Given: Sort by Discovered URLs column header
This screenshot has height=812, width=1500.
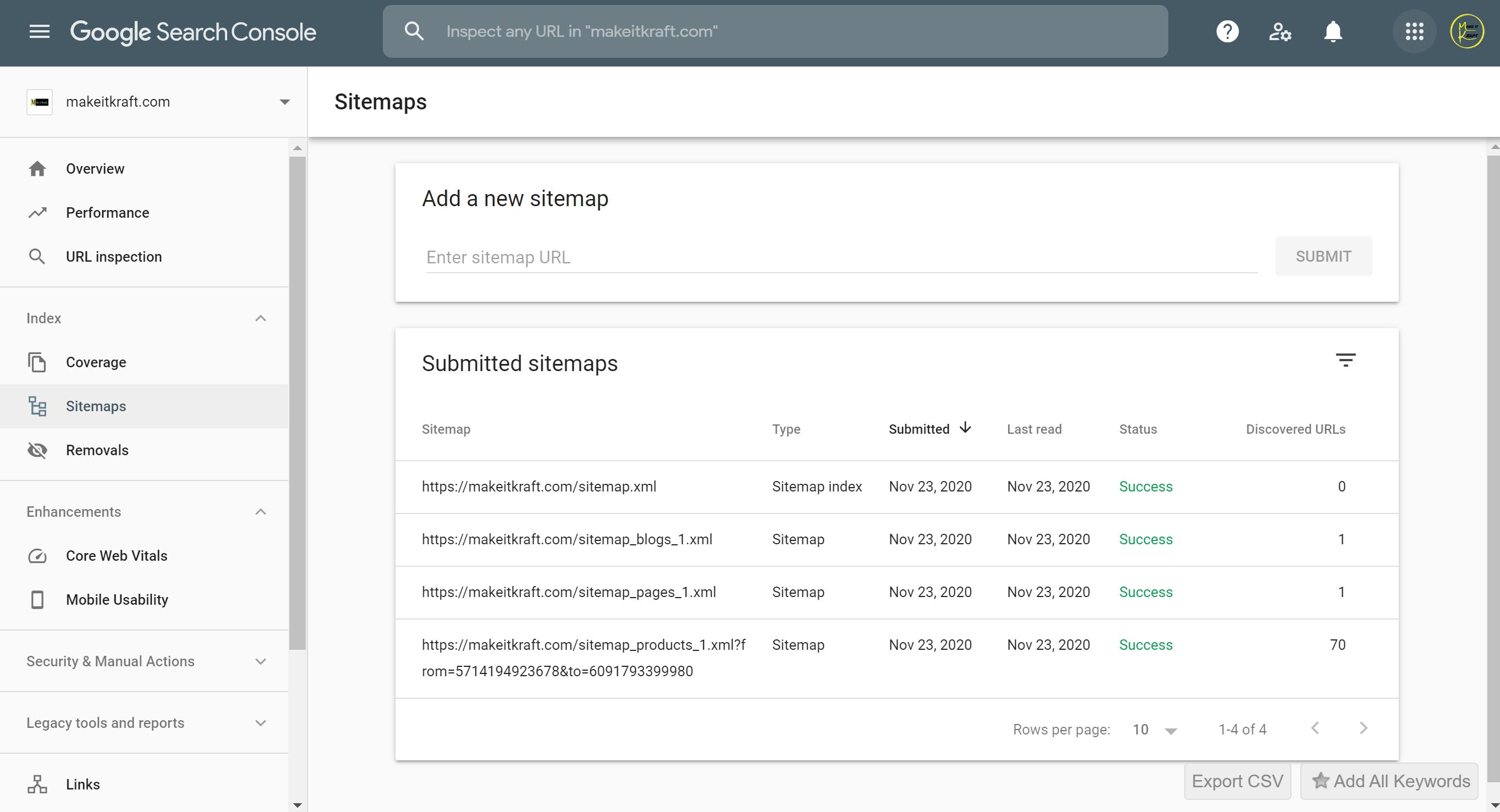Looking at the screenshot, I should pos(1295,429).
